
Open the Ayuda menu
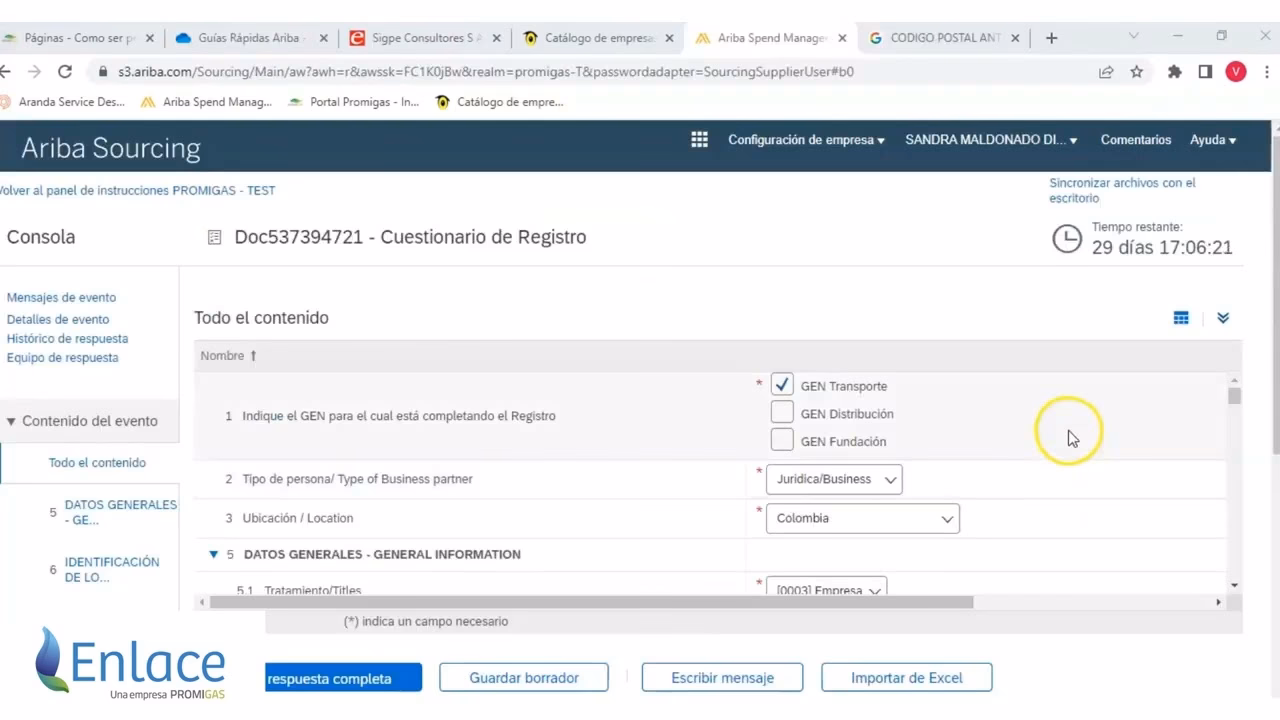pos(1212,139)
